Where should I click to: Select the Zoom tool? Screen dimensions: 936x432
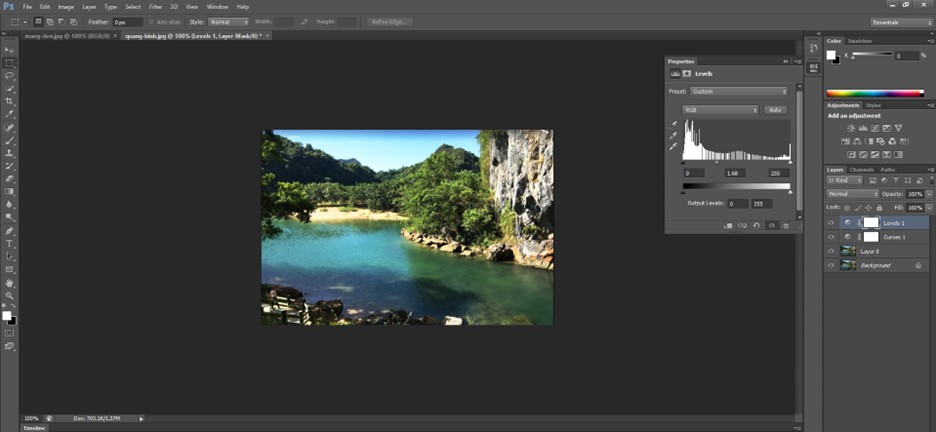pos(10,295)
